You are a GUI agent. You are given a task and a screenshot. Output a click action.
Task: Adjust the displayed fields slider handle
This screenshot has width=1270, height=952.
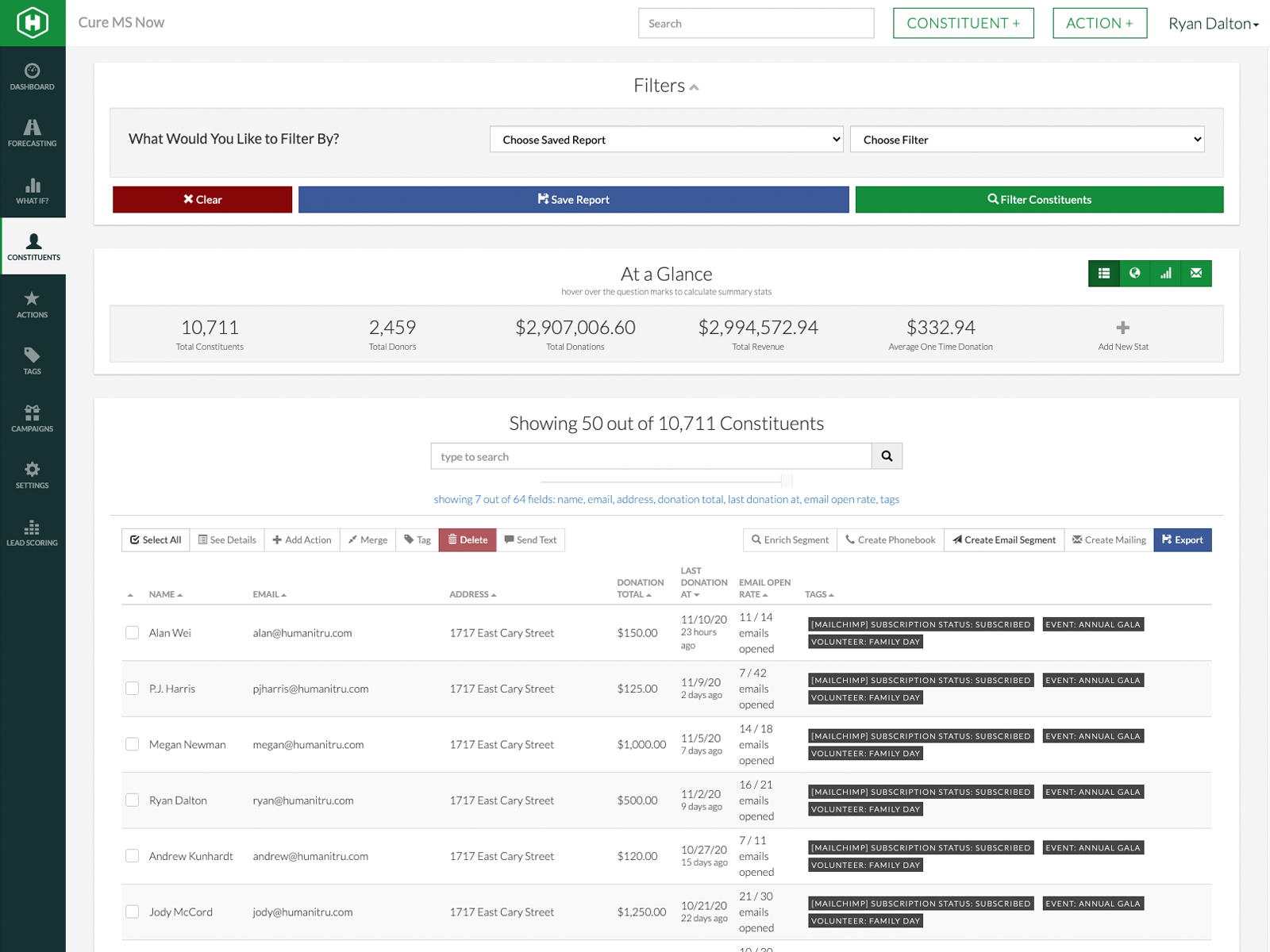point(787,481)
